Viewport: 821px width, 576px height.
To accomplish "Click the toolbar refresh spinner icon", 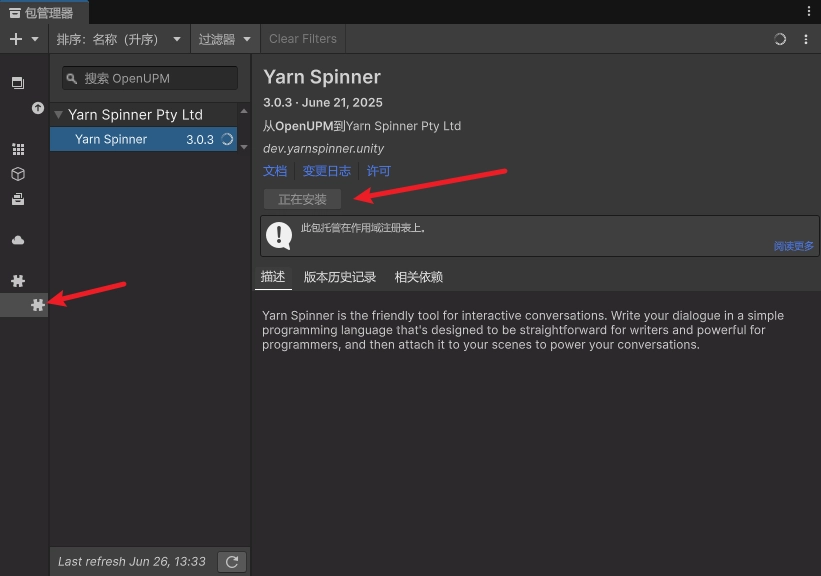I will point(780,39).
